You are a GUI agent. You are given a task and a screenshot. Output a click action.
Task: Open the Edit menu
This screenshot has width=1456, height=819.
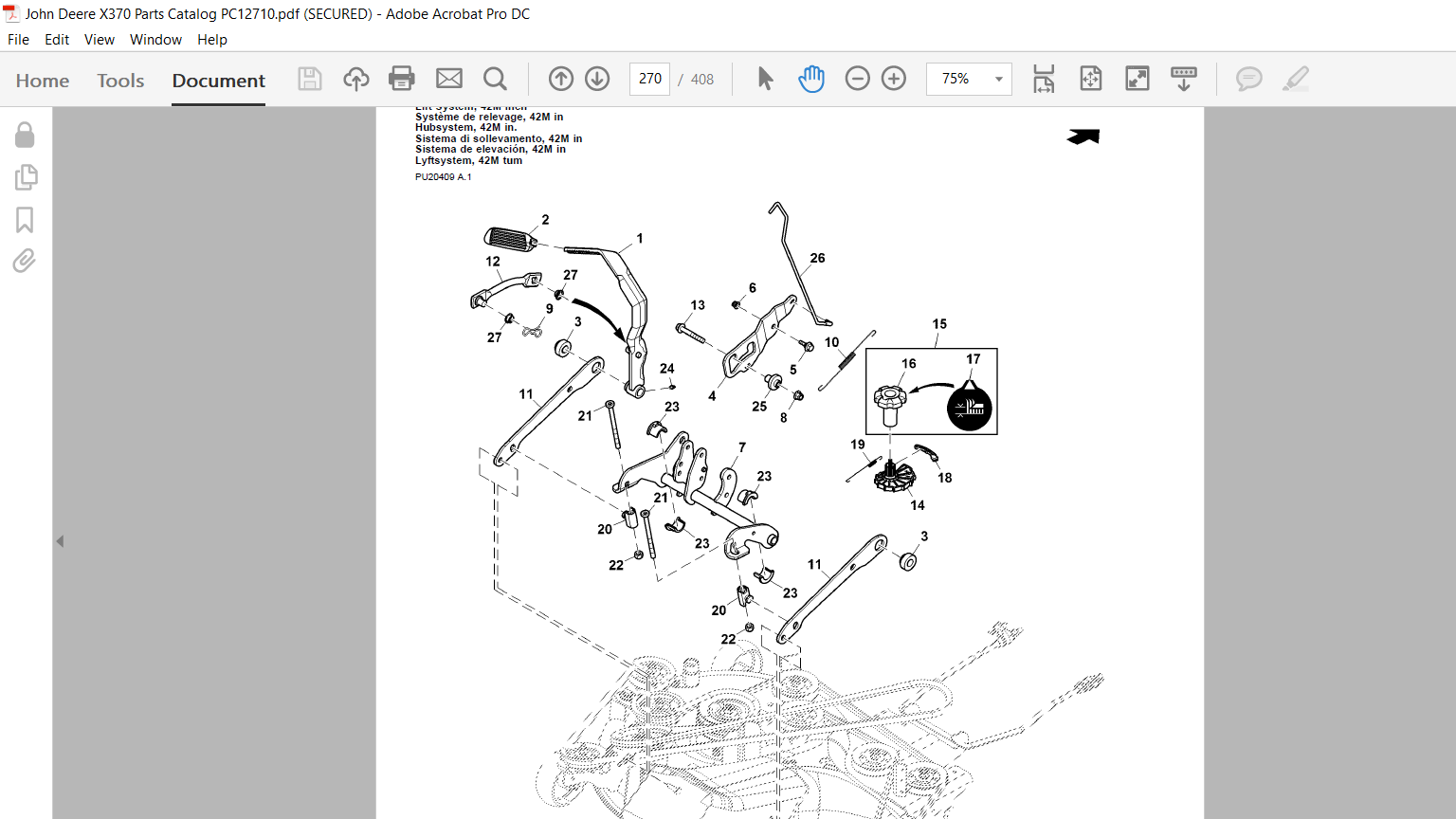tap(57, 40)
